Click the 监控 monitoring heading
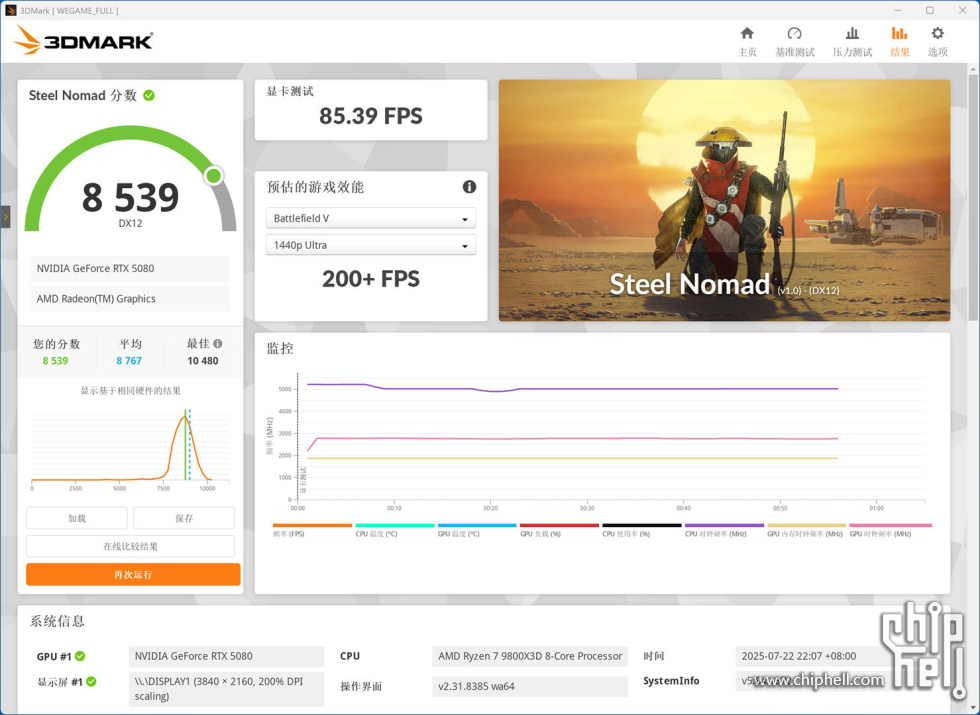 280,348
